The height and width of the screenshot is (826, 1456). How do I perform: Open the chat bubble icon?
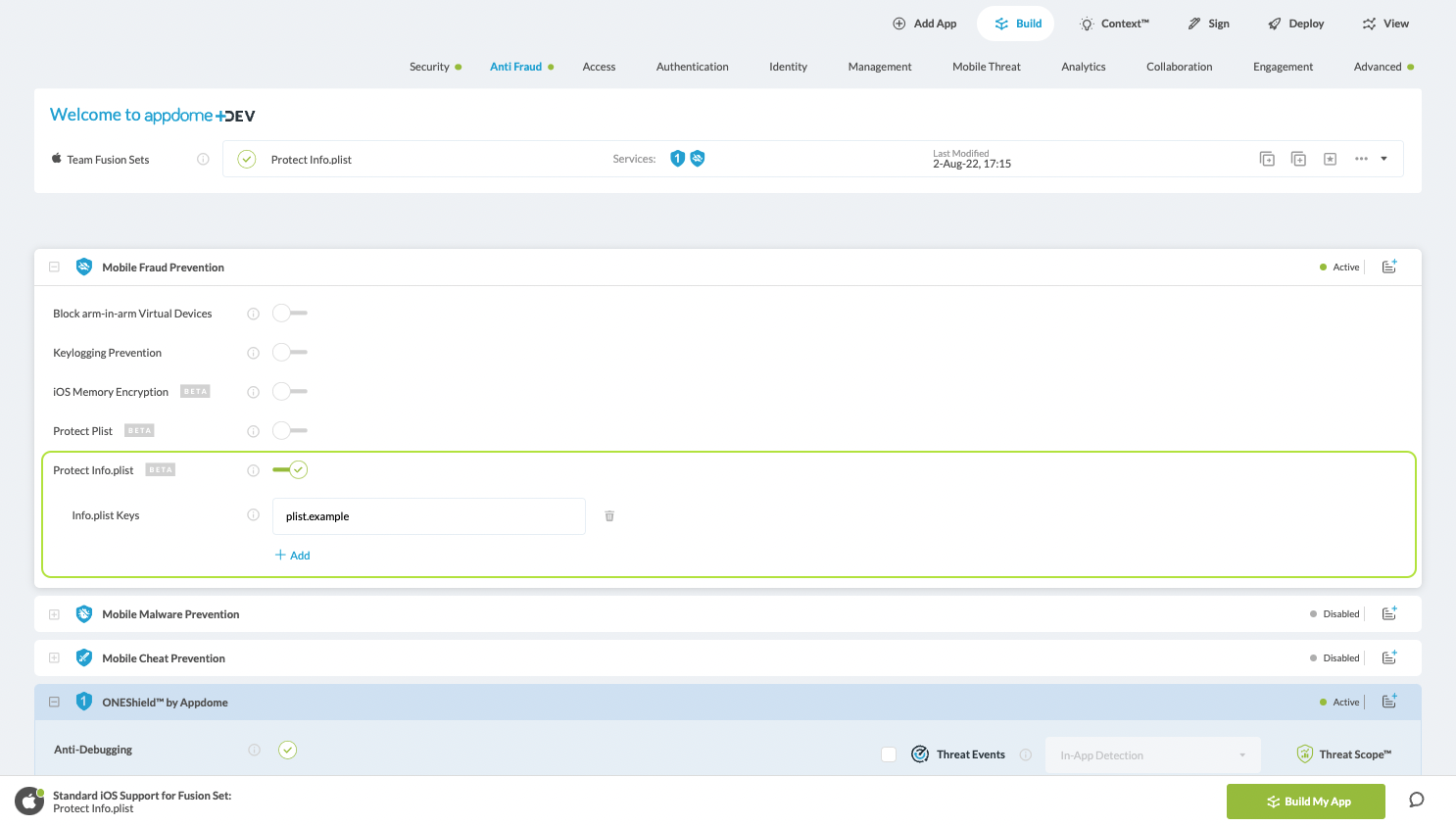click(x=1416, y=801)
